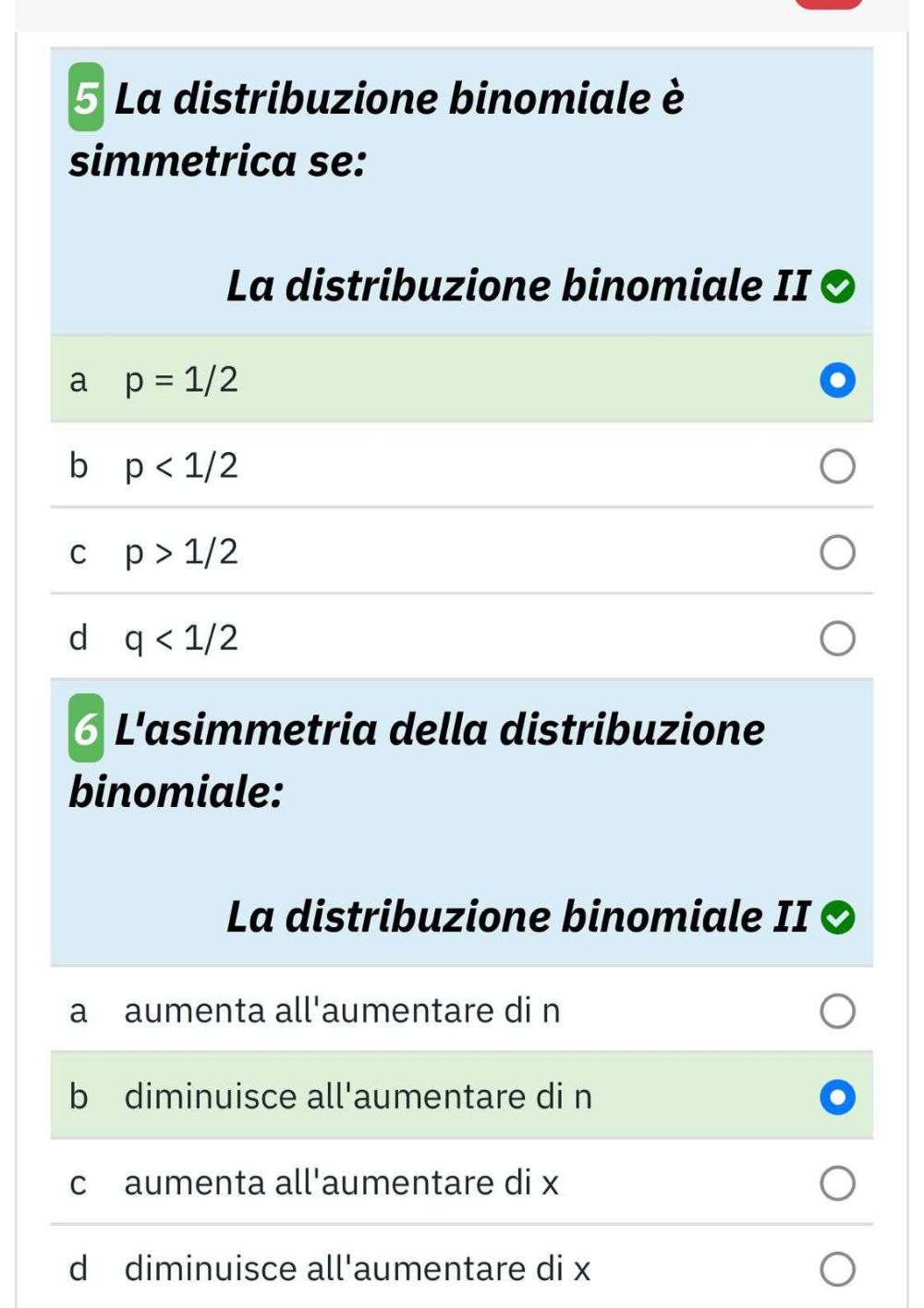Select radio button for p > 1/2
The width and height of the screenshot is (924, 1308).
click(838, 553)
